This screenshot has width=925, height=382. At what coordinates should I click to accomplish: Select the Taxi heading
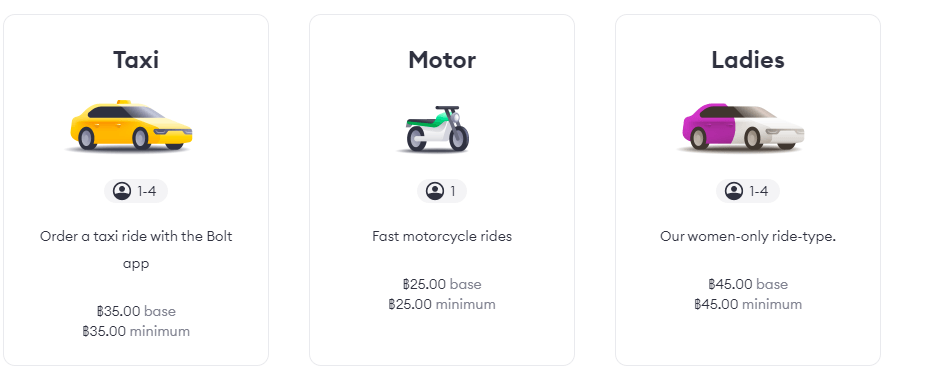coord(136,60)
